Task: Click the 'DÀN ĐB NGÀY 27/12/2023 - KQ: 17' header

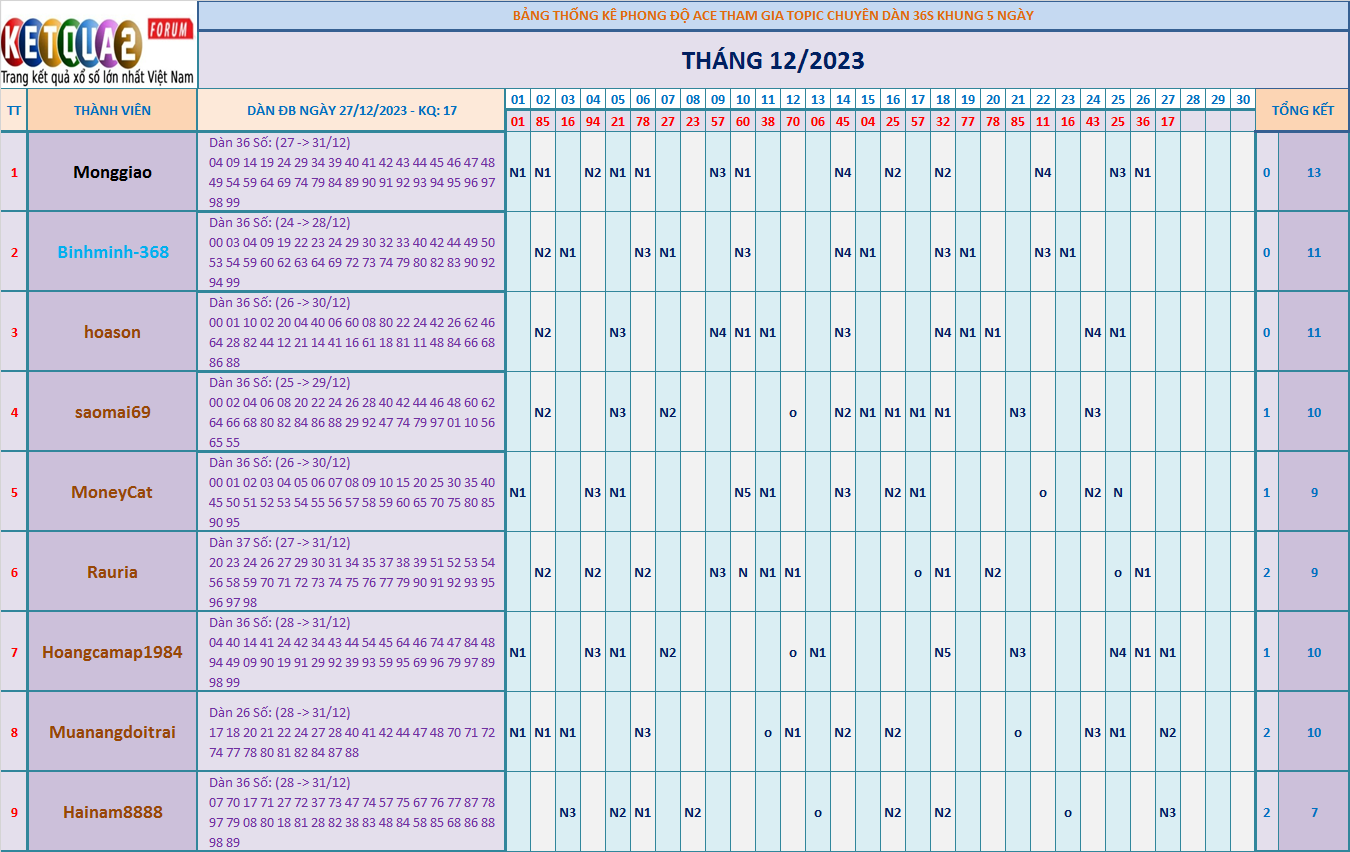Action: (x=351, y=110)
